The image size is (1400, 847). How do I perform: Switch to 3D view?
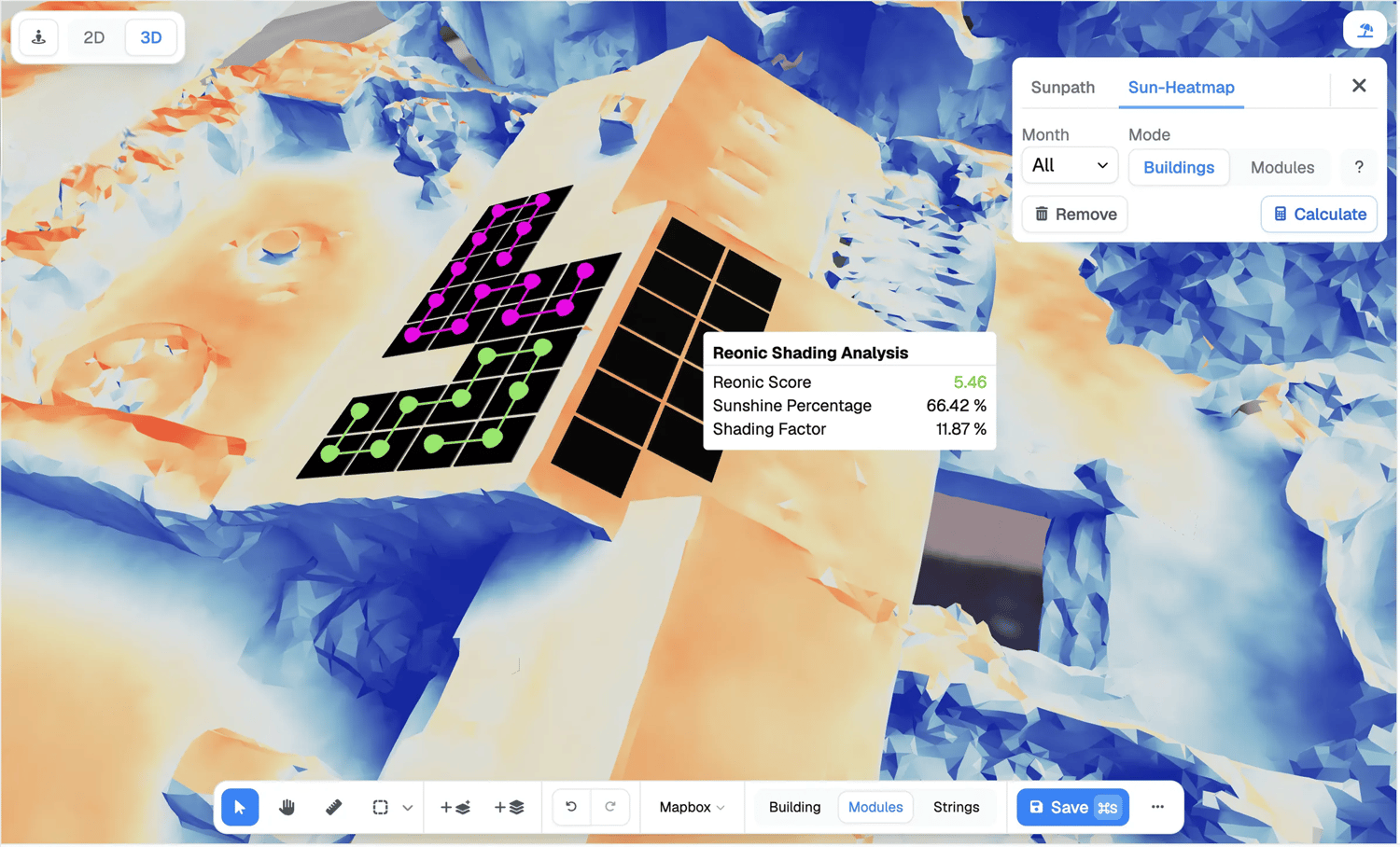coord(151,37)
